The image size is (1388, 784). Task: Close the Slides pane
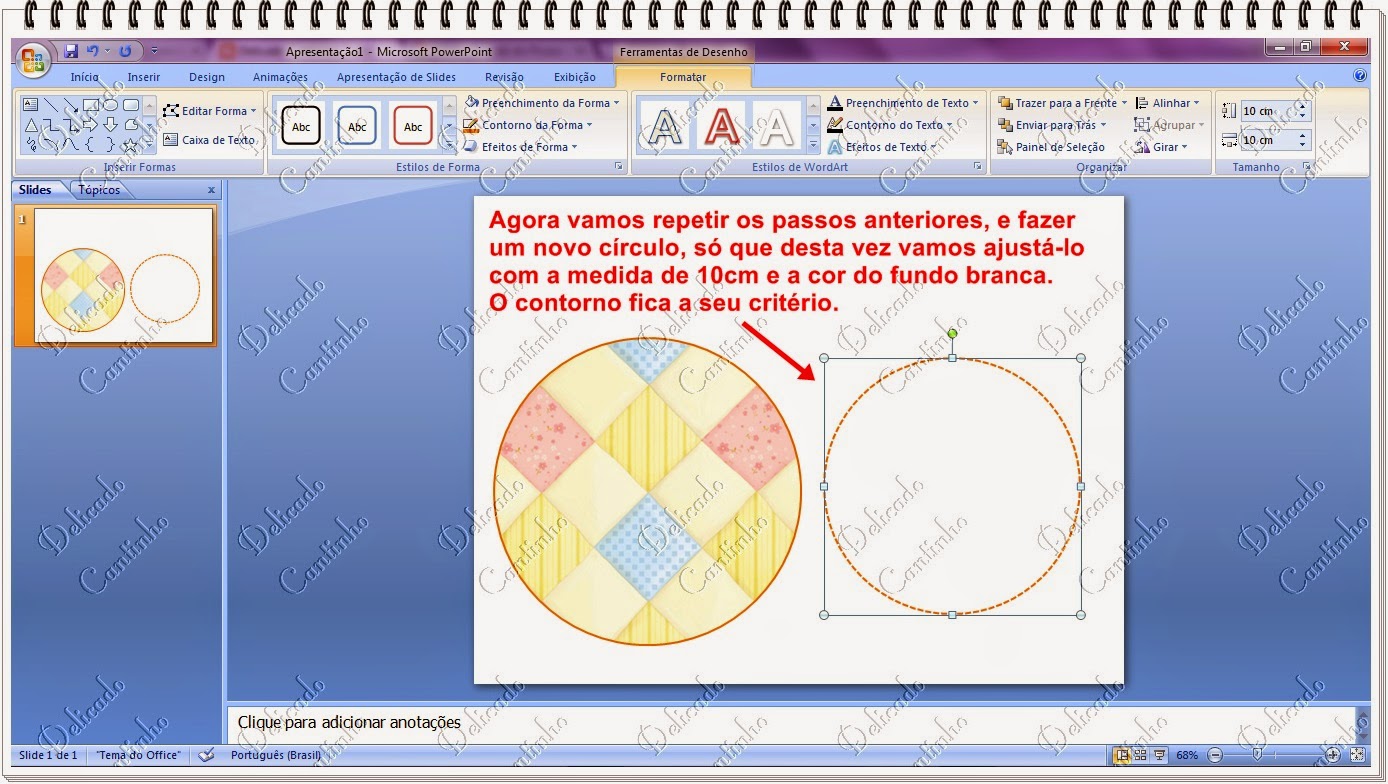[x=211, y=190]
